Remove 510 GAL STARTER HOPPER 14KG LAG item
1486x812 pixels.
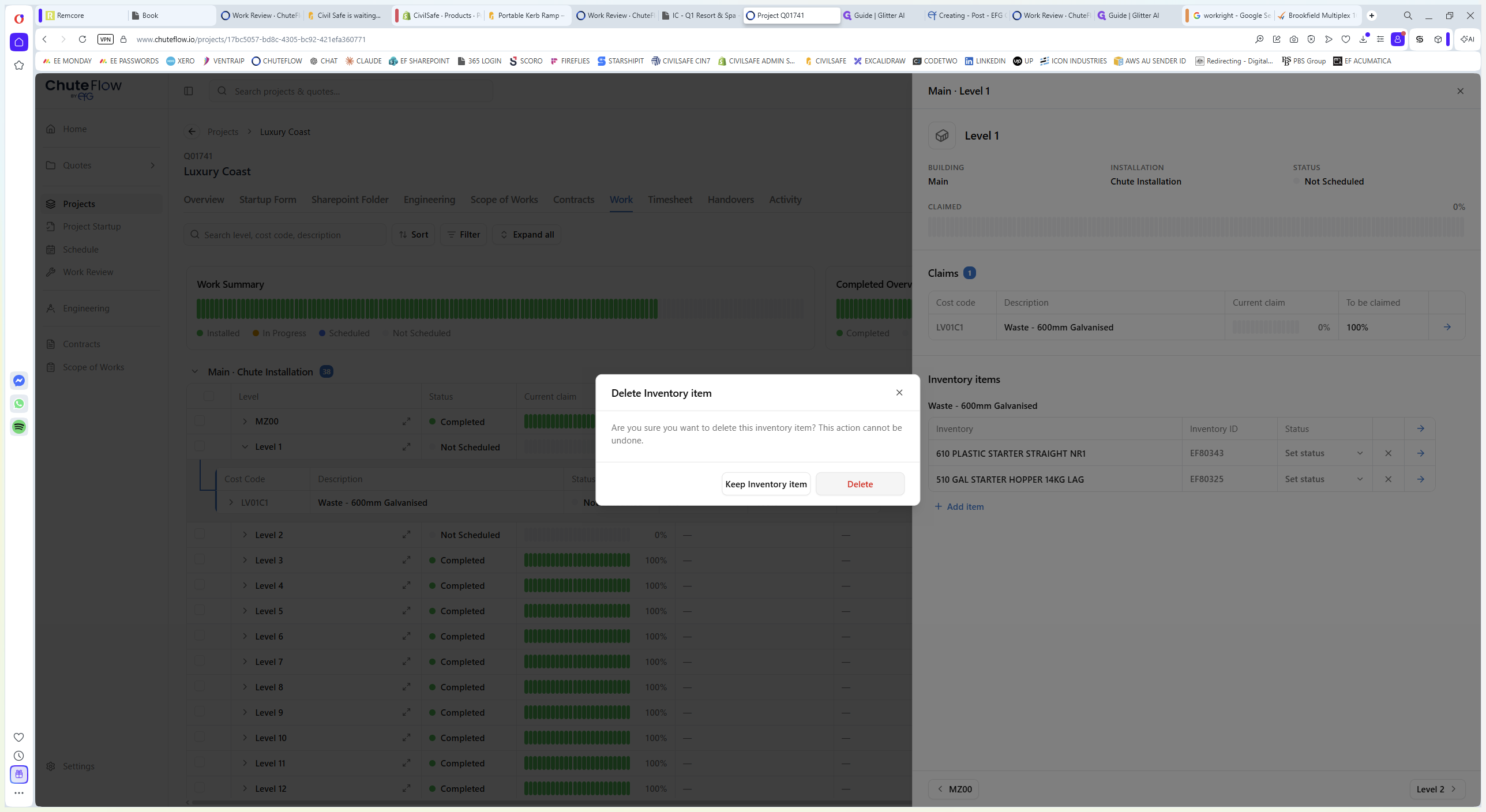(1388, 479)
